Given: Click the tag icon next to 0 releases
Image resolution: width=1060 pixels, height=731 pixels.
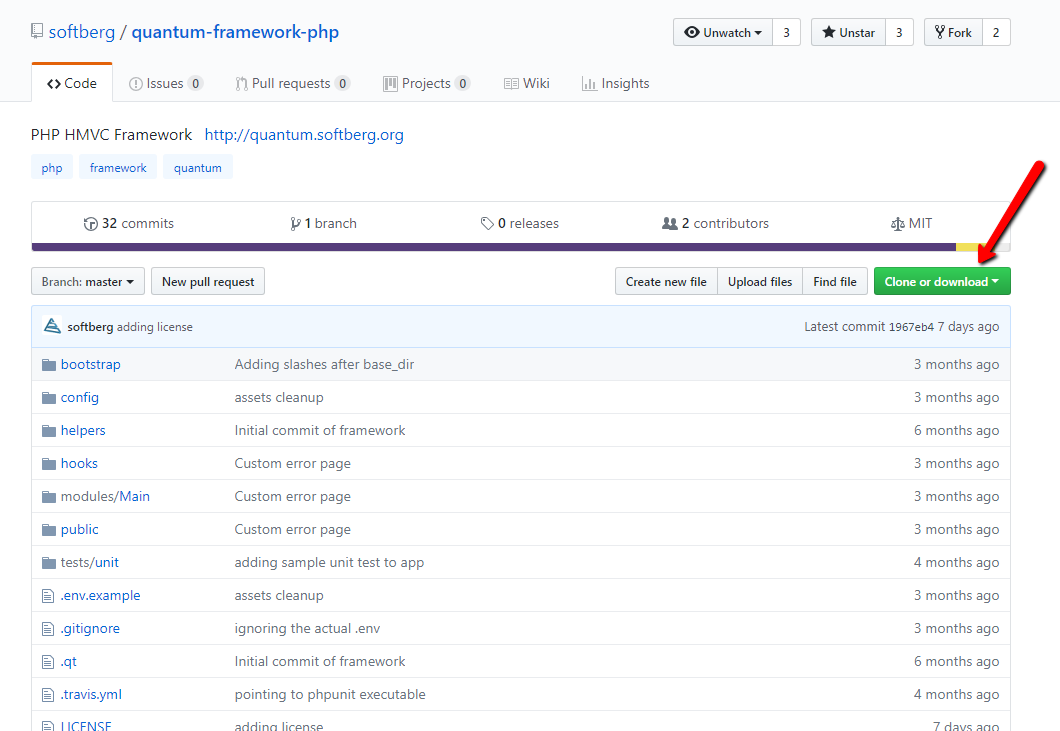Looking at the screenshot, I should click(x=487, y=224).
